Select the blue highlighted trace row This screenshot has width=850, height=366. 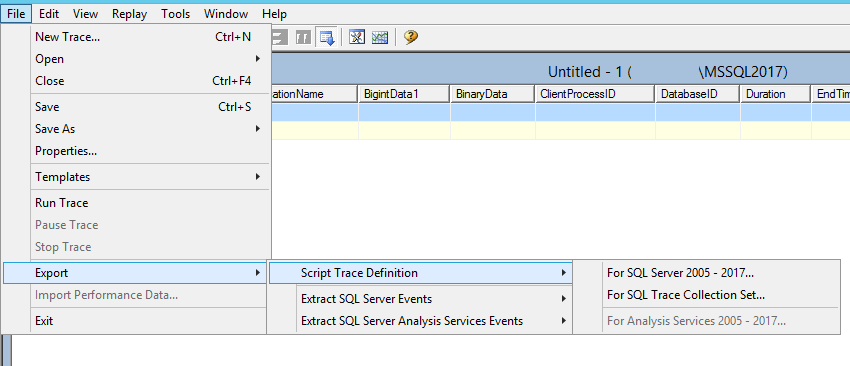561,112
